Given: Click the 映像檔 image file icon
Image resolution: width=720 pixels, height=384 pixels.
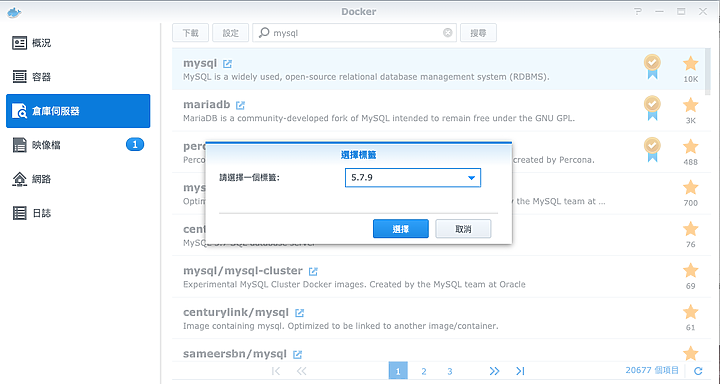Looking at the screenshot, I should 19,145.
